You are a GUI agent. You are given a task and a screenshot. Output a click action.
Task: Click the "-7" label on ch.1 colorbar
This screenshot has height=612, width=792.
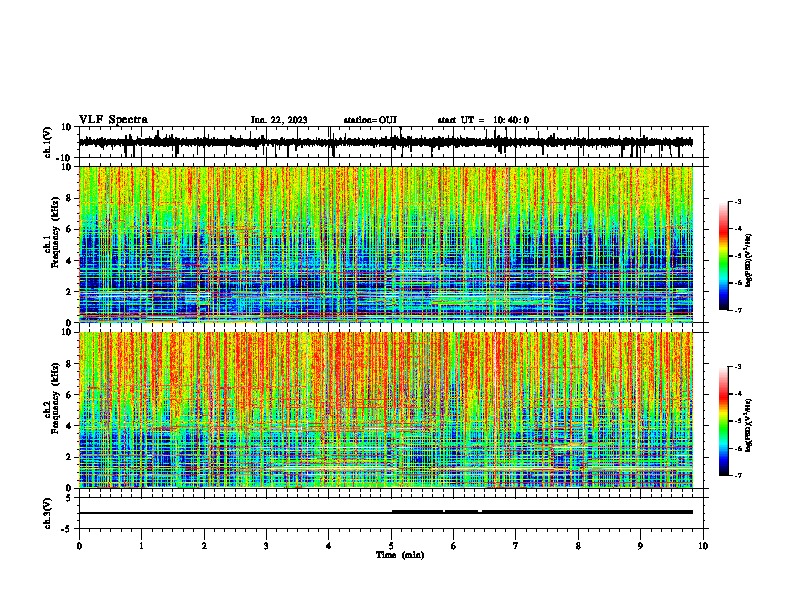pyautogui.click(x=738, y=310)
